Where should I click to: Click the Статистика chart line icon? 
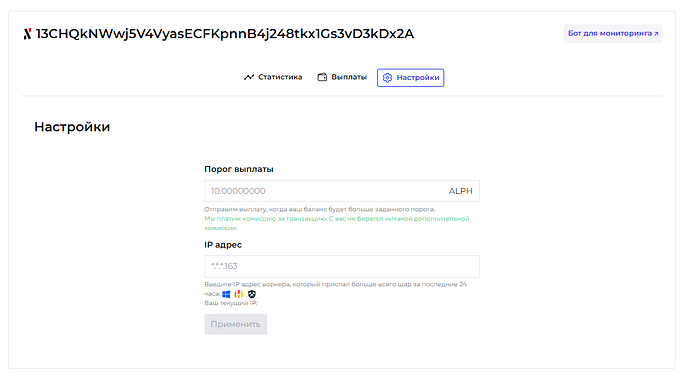click(x=249, y=77)
